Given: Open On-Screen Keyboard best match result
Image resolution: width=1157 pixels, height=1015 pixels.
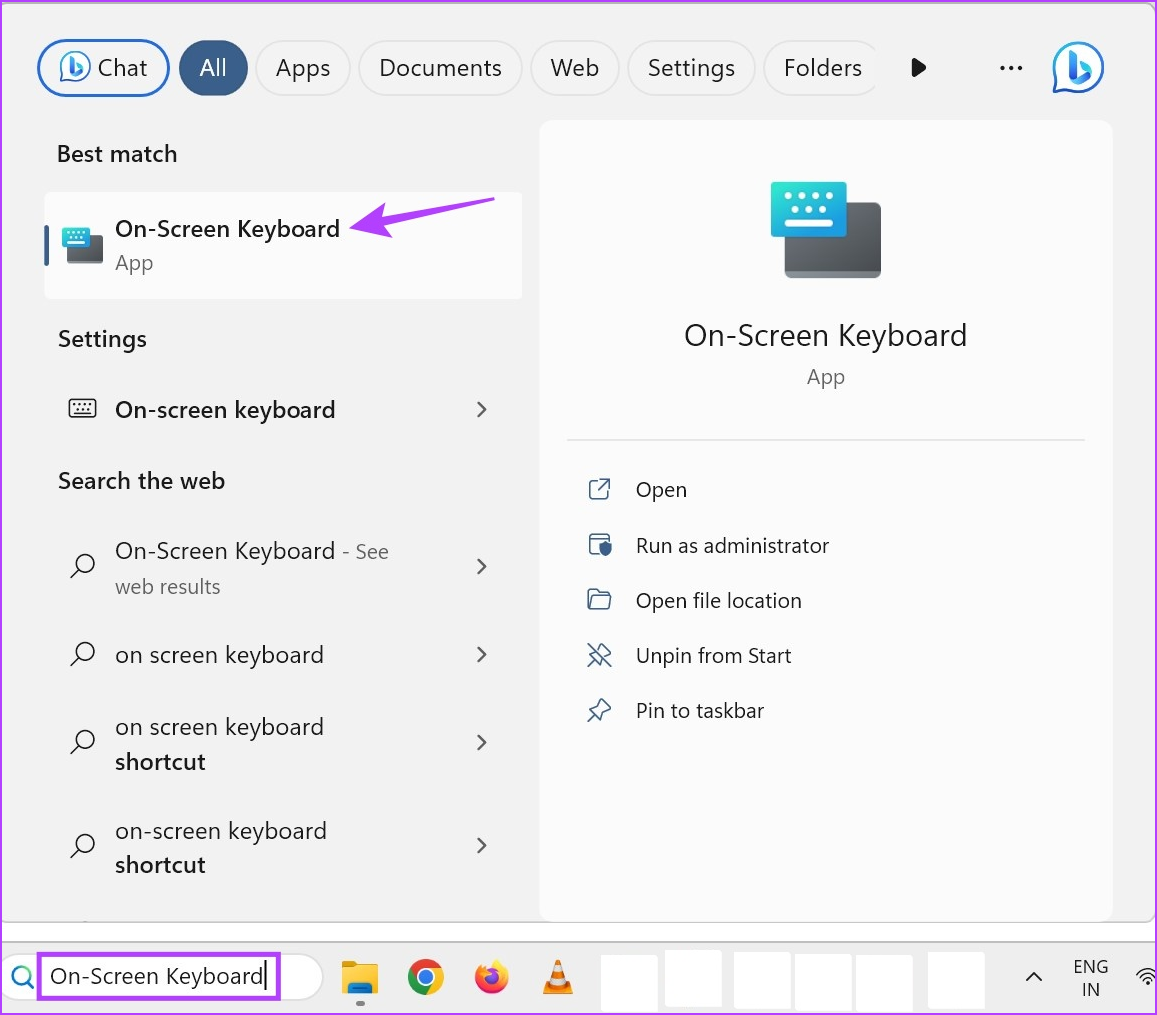Looking at the screenshot, I should 283,245.
